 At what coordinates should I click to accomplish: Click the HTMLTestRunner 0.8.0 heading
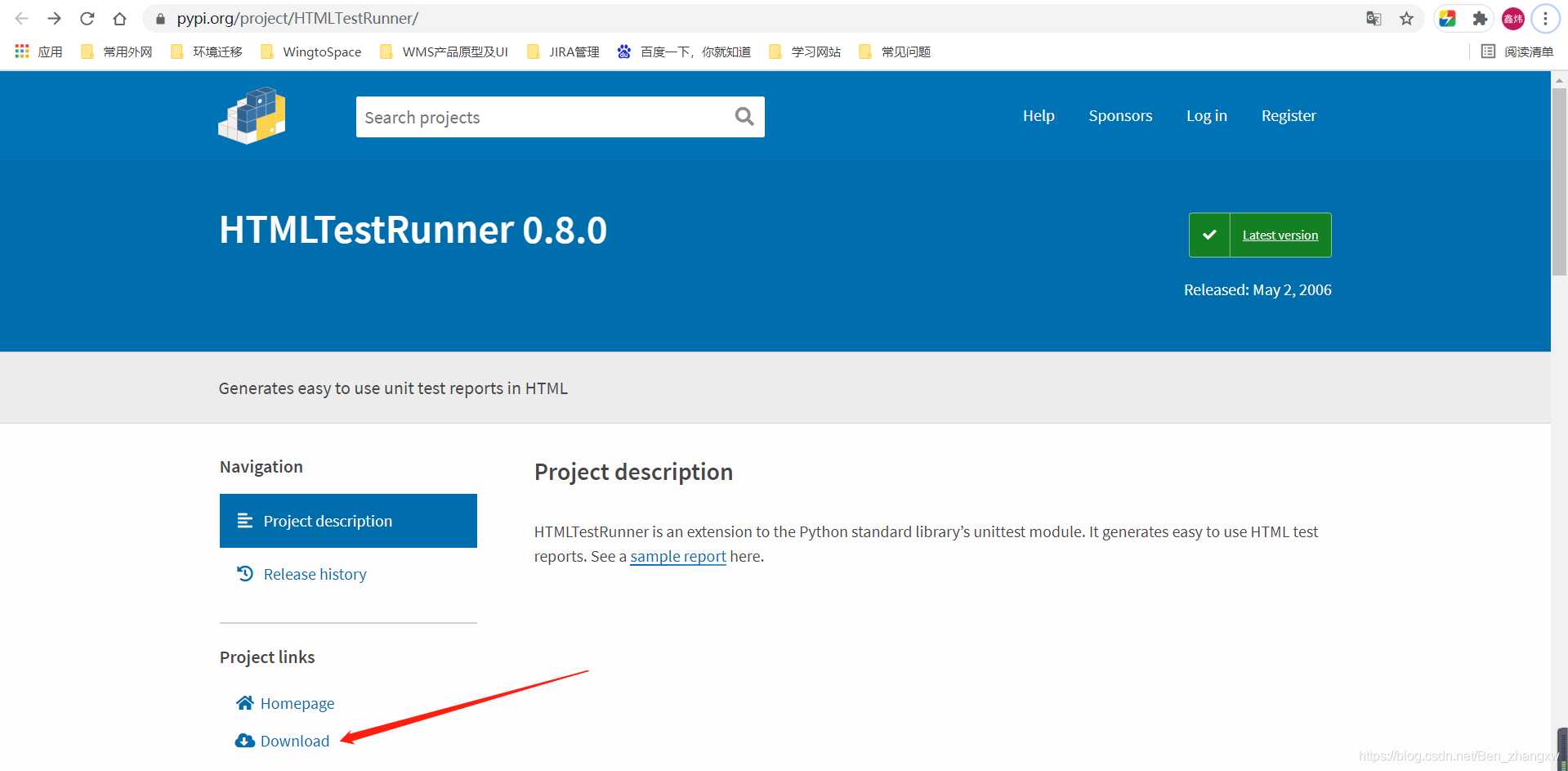(x=413, y=230)
